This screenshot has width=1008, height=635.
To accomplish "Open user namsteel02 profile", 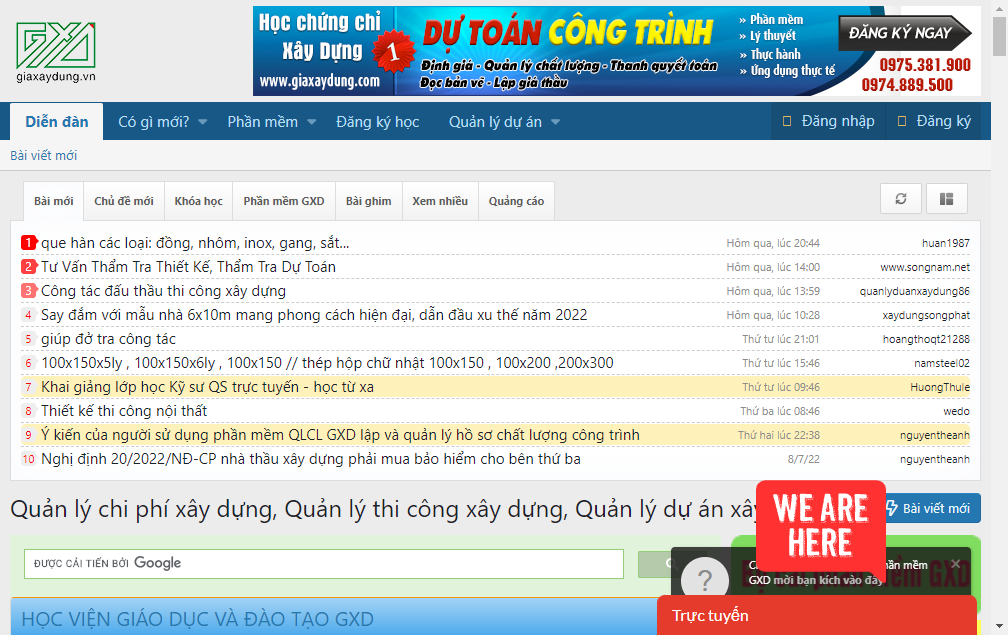I will click(x=942, y=363).
